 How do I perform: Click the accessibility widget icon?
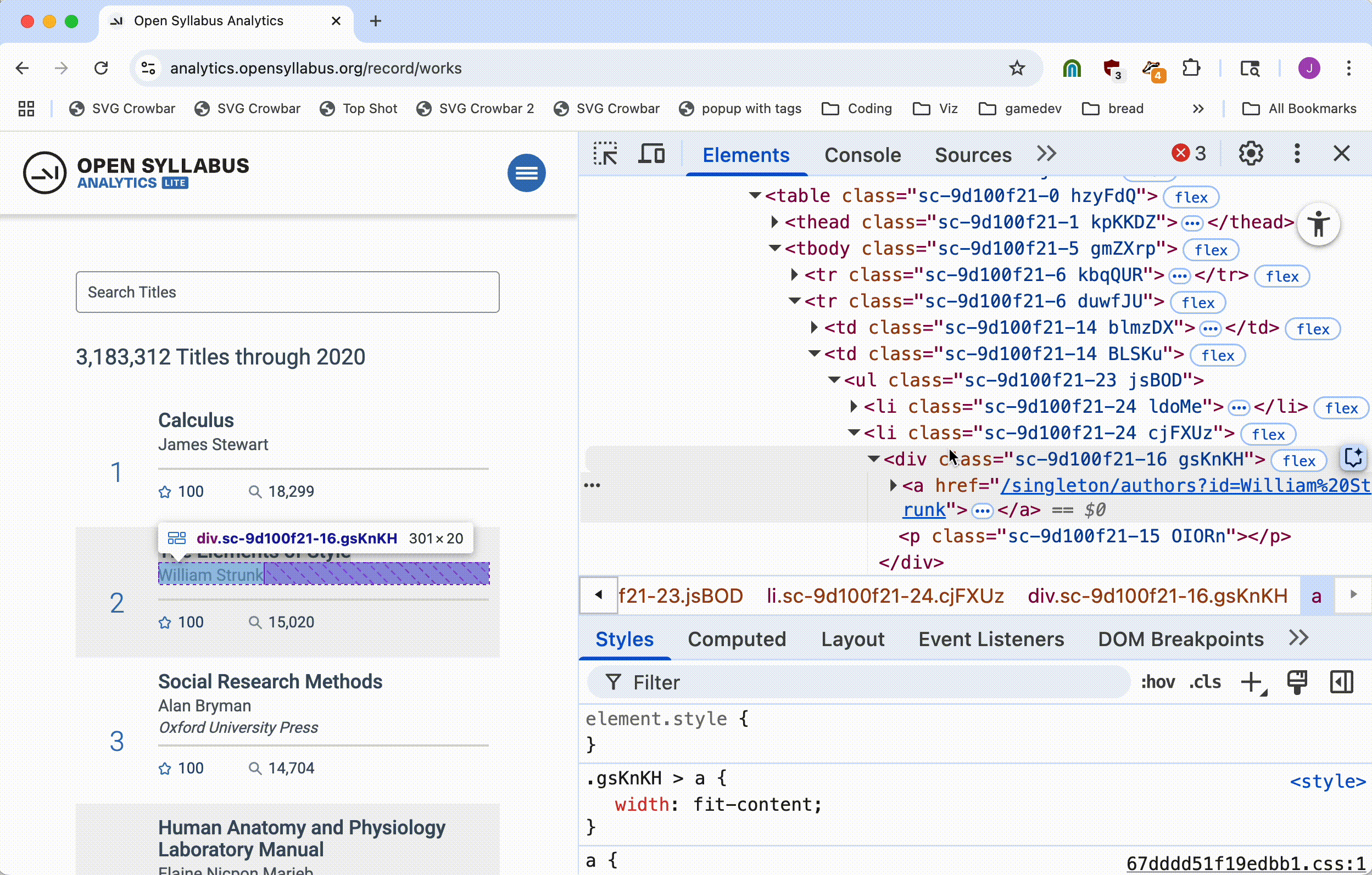(x=1318, y=224)
